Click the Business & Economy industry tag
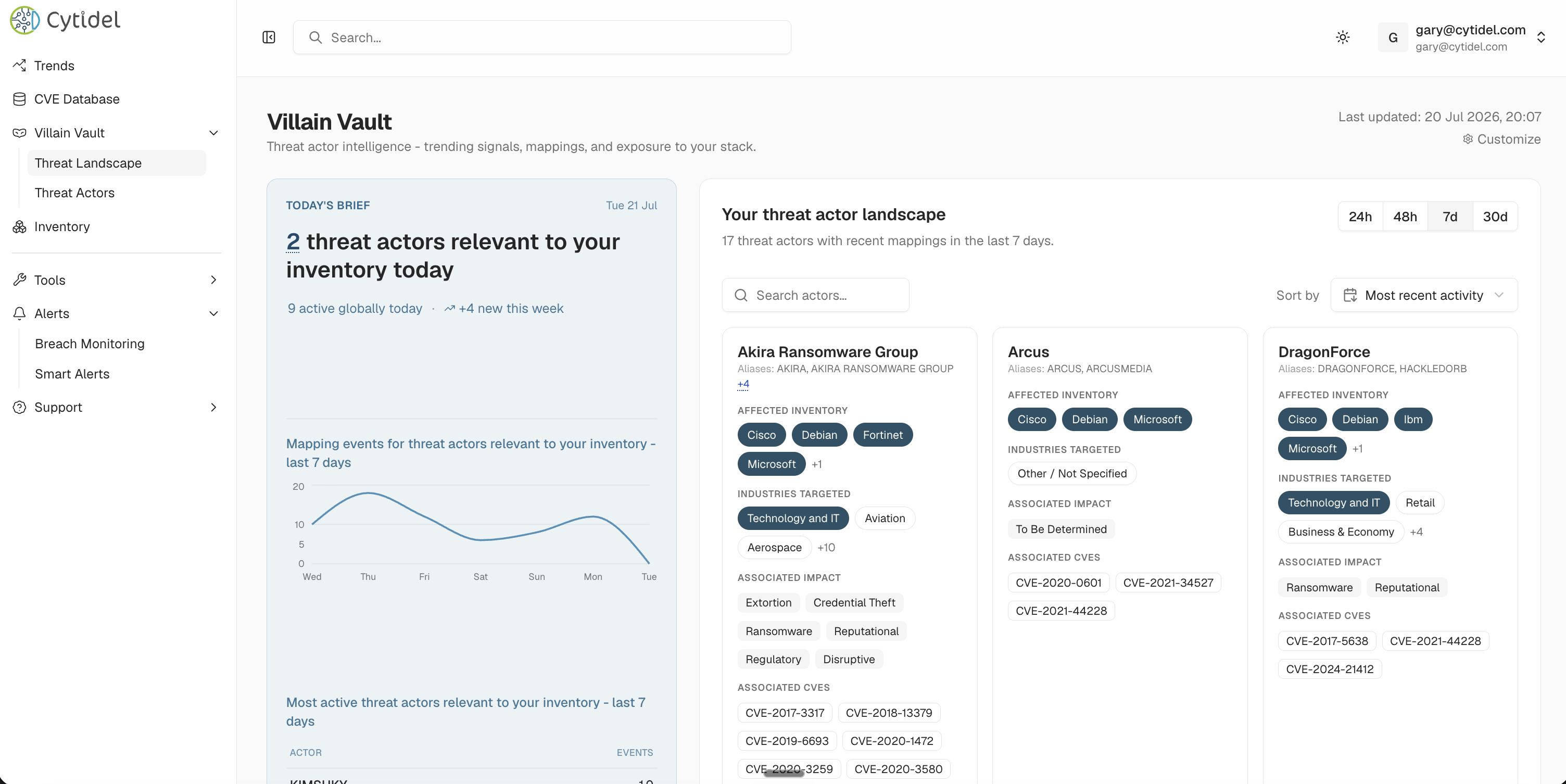This screenshot has width=1566, height=784. point(1341,532)
